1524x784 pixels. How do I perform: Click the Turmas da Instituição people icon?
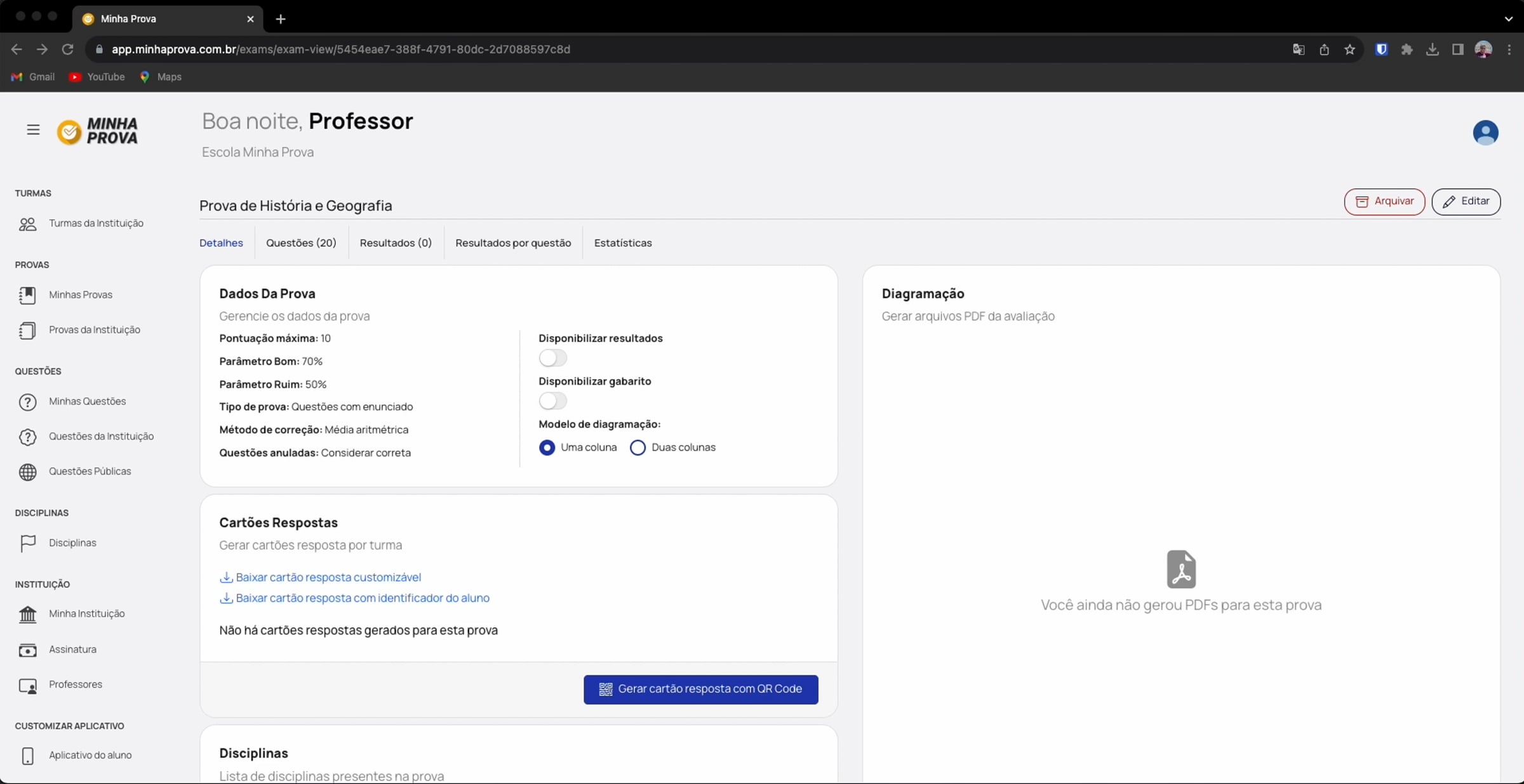point(27,224)
